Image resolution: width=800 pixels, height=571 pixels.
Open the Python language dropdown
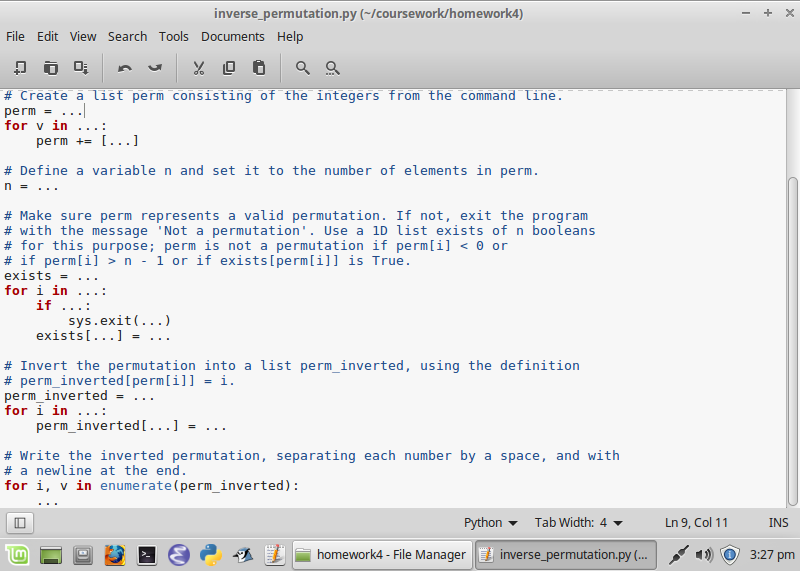tap(490, 523)
